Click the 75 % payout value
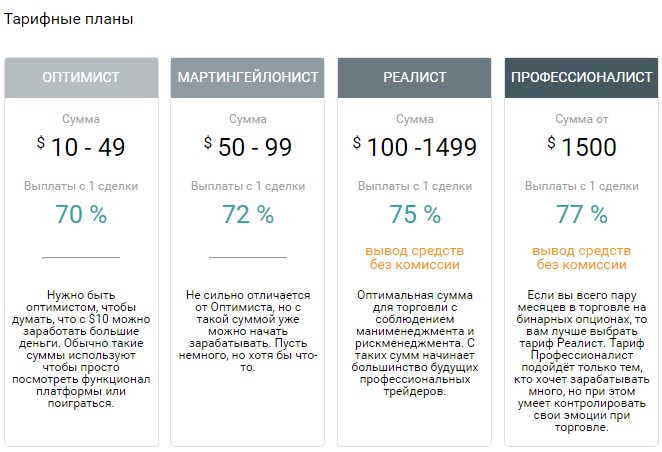The image size is (662, 452). click(x=414, y=214)
